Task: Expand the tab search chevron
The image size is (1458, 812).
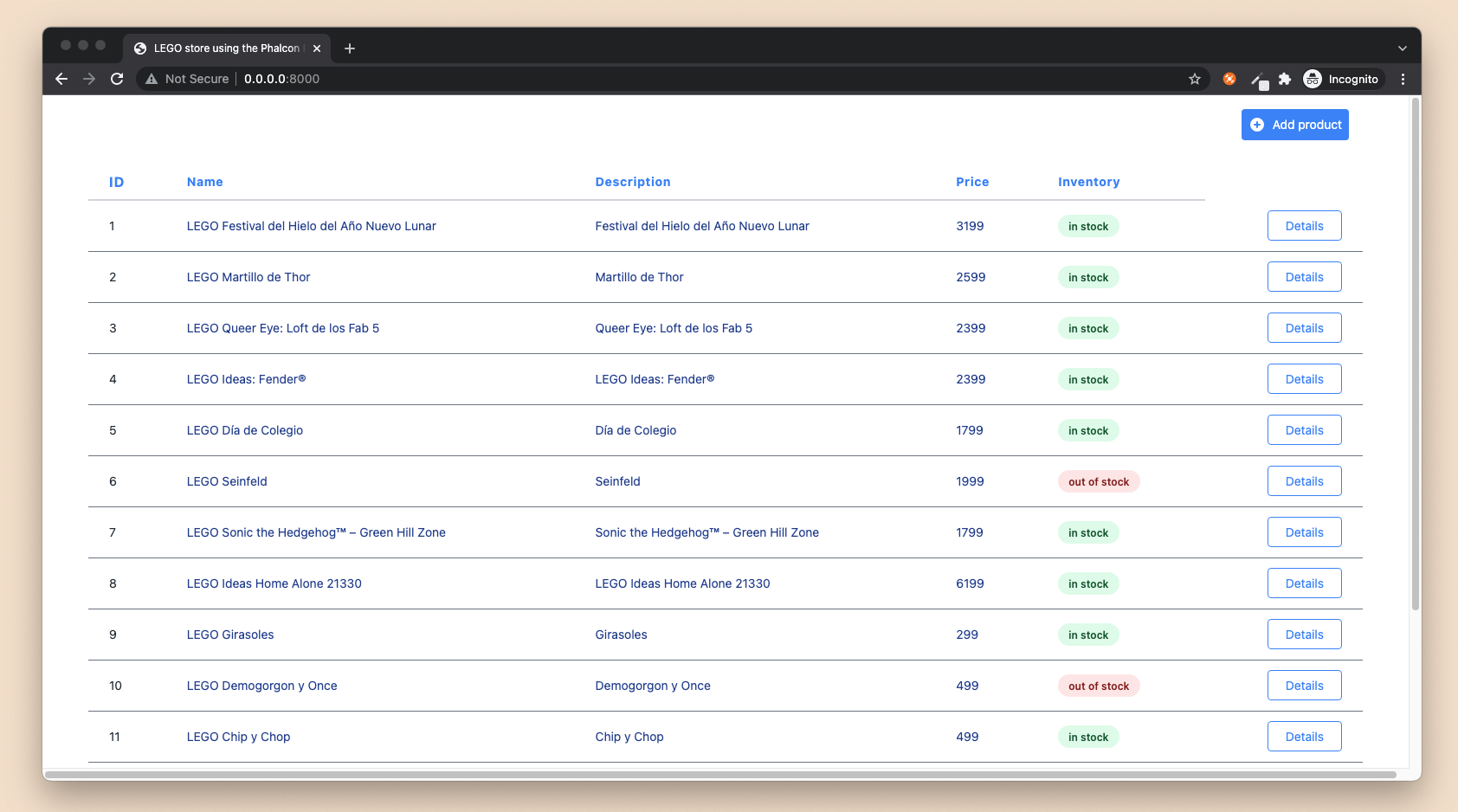Action: click(1403, 48)
